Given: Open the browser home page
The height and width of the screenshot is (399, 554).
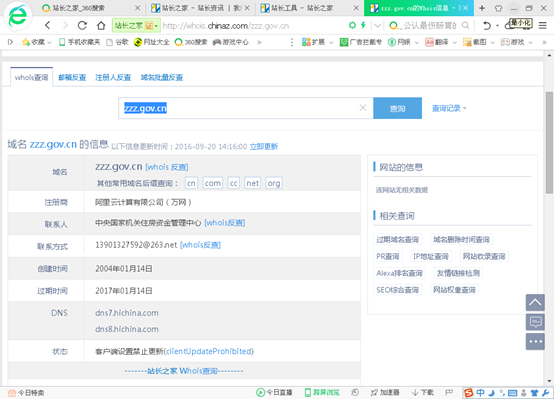Looking at the screenshot, I should point(101,25).
